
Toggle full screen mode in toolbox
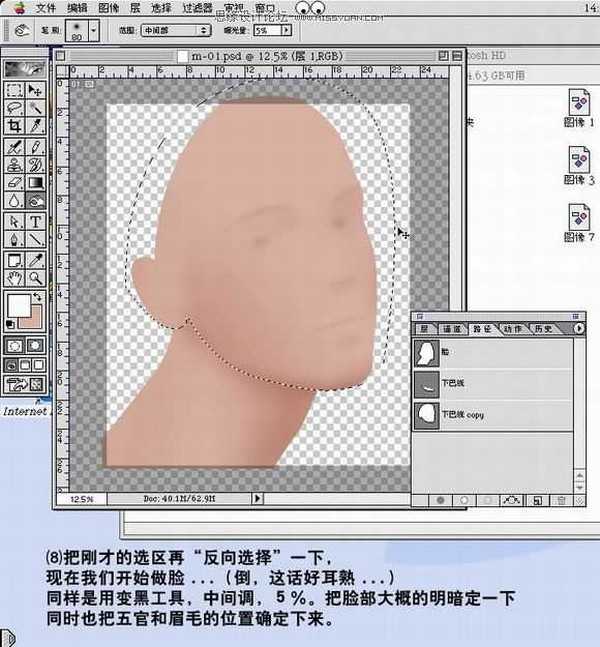(x=36, y=365)
